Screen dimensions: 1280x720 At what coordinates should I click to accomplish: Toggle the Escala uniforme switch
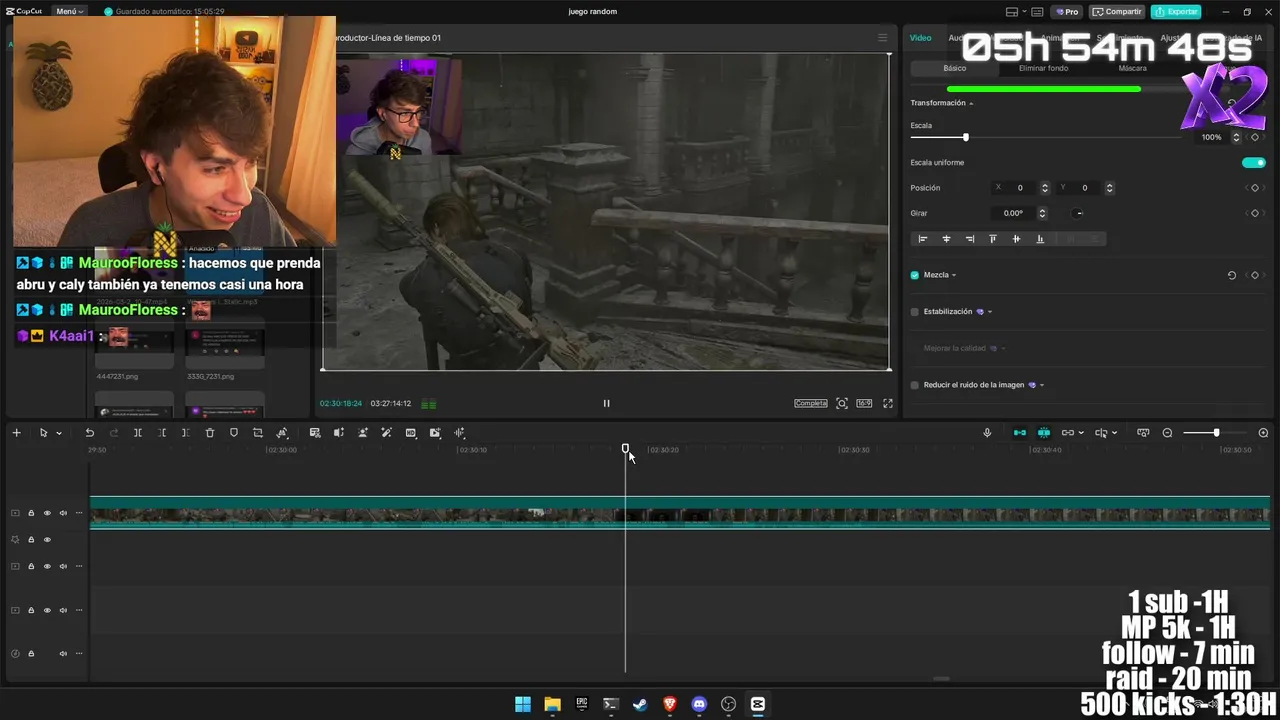(x=1253, y=163)
